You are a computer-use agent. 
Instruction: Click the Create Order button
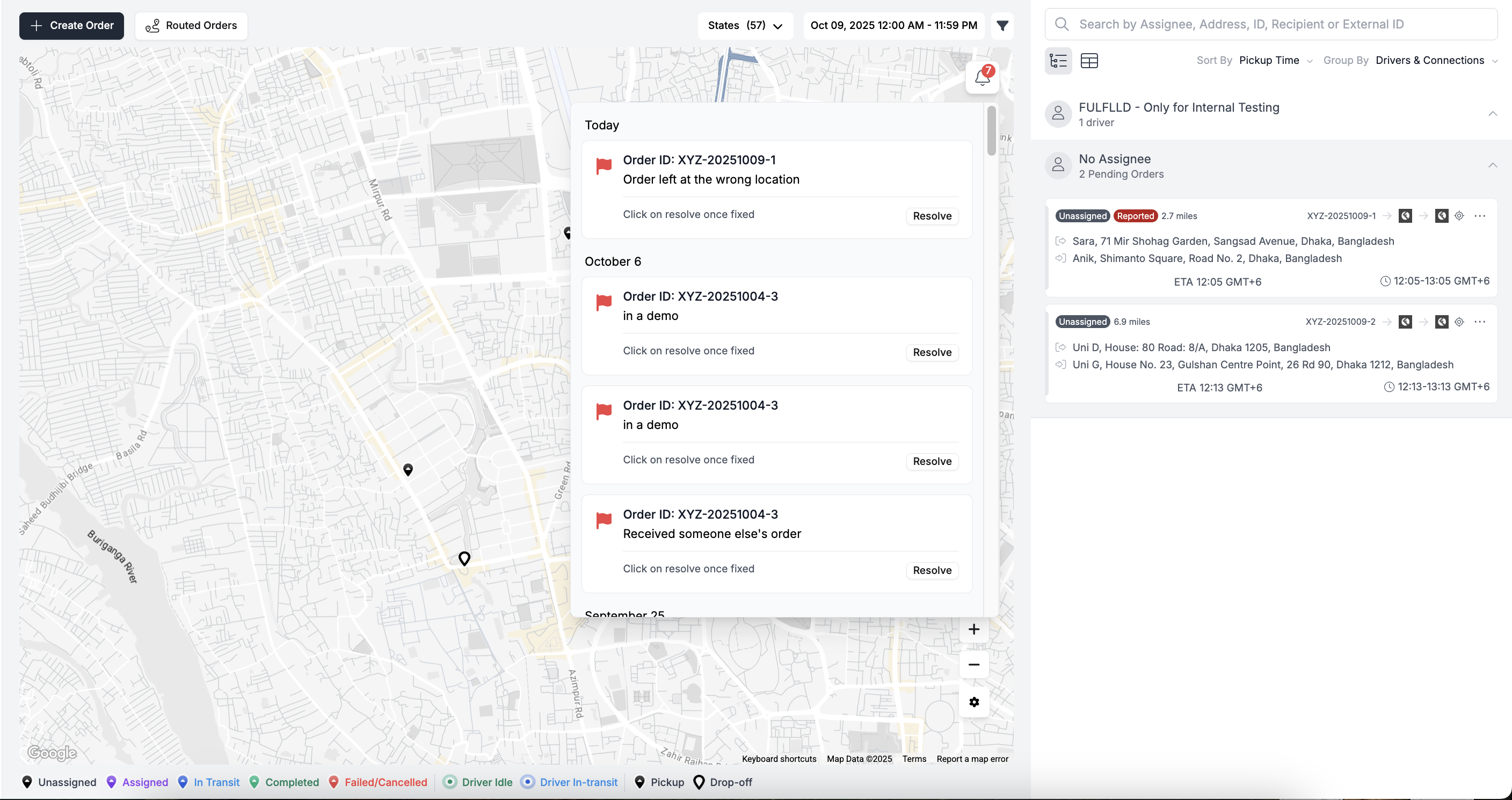[71, 26]
